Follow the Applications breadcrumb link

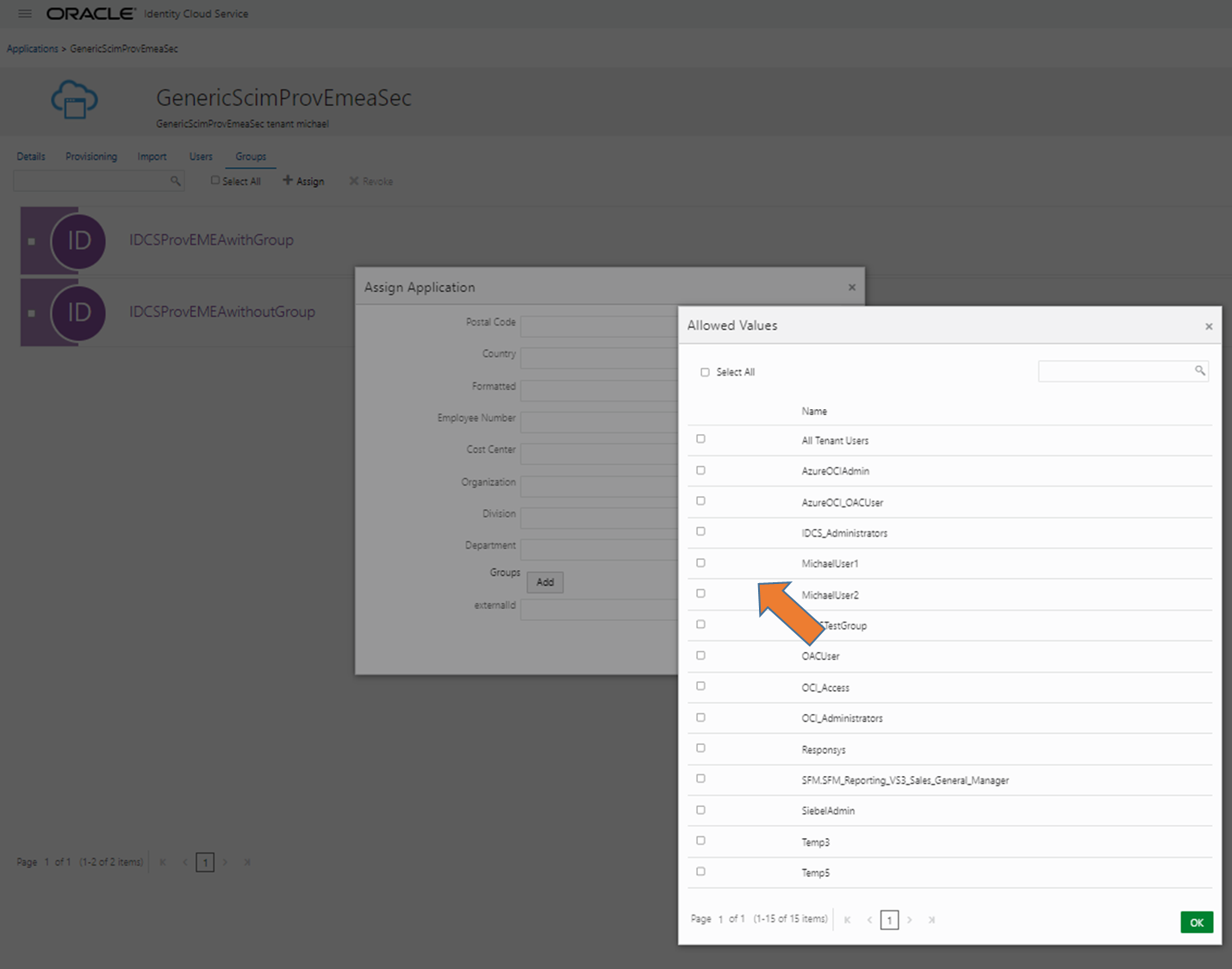click(x=33, y=49)
